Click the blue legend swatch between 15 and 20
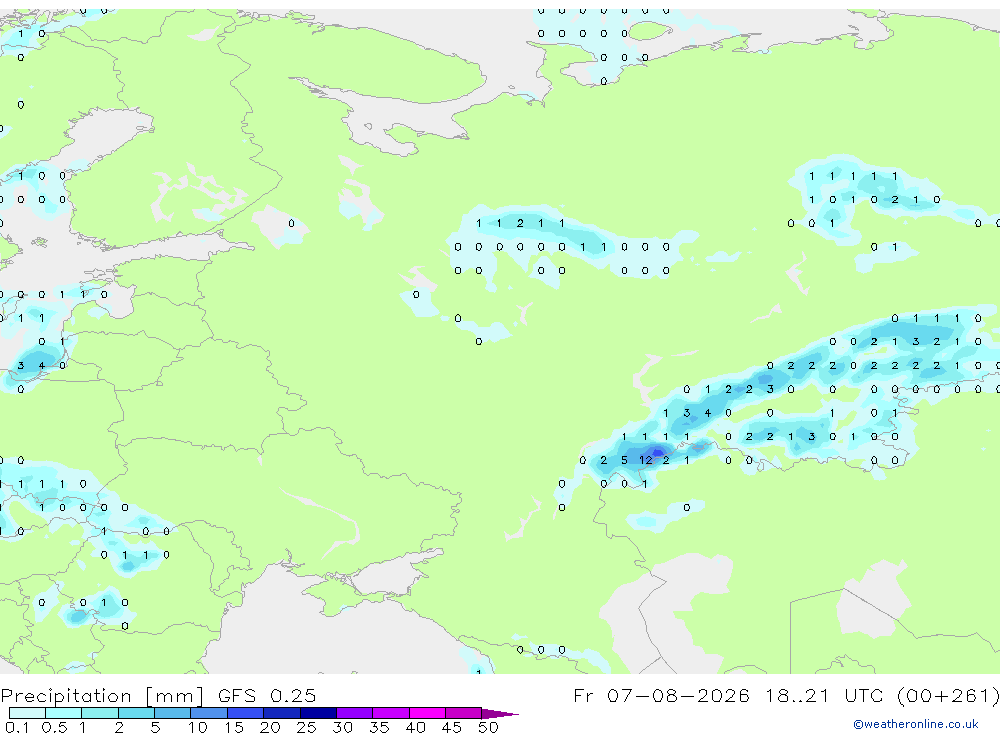The height and width of the screenshot is (733, 1000). (x=245, y=713)
